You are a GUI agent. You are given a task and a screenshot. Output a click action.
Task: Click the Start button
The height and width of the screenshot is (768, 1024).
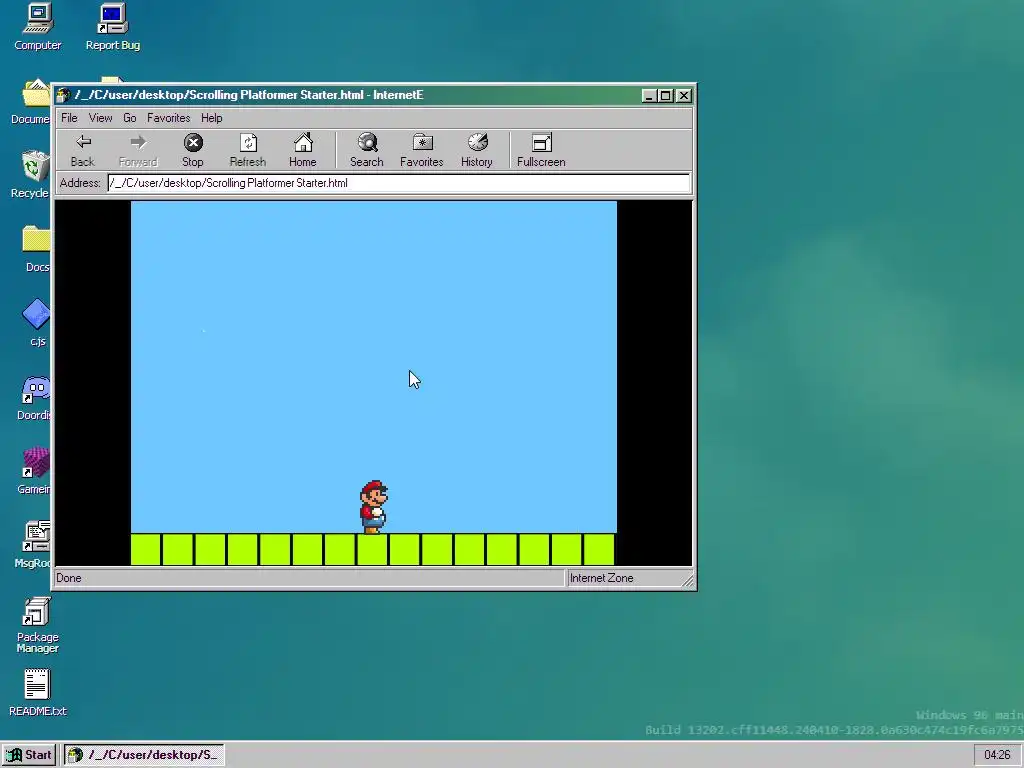click(x=30, y=755)
